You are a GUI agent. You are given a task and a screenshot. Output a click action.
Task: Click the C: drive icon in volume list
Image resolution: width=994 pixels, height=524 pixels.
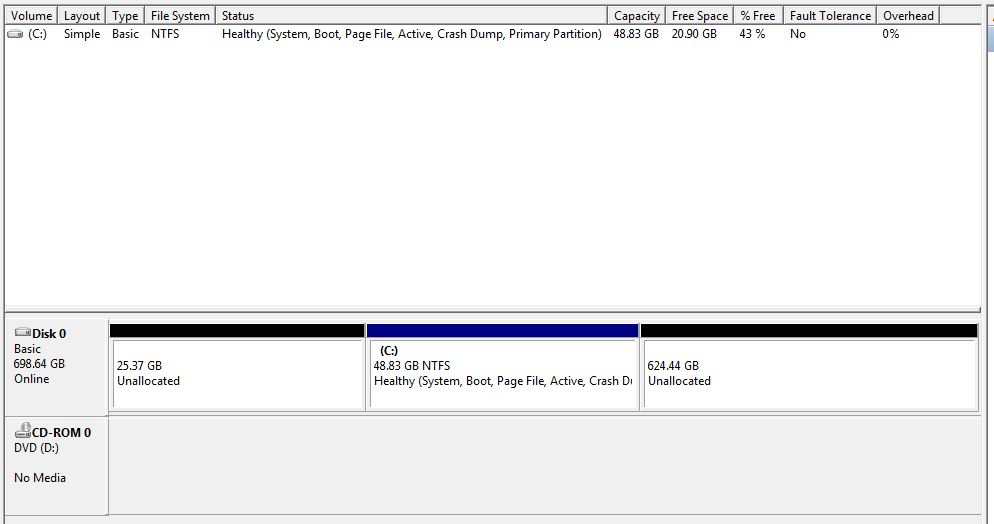click(15, 34)
